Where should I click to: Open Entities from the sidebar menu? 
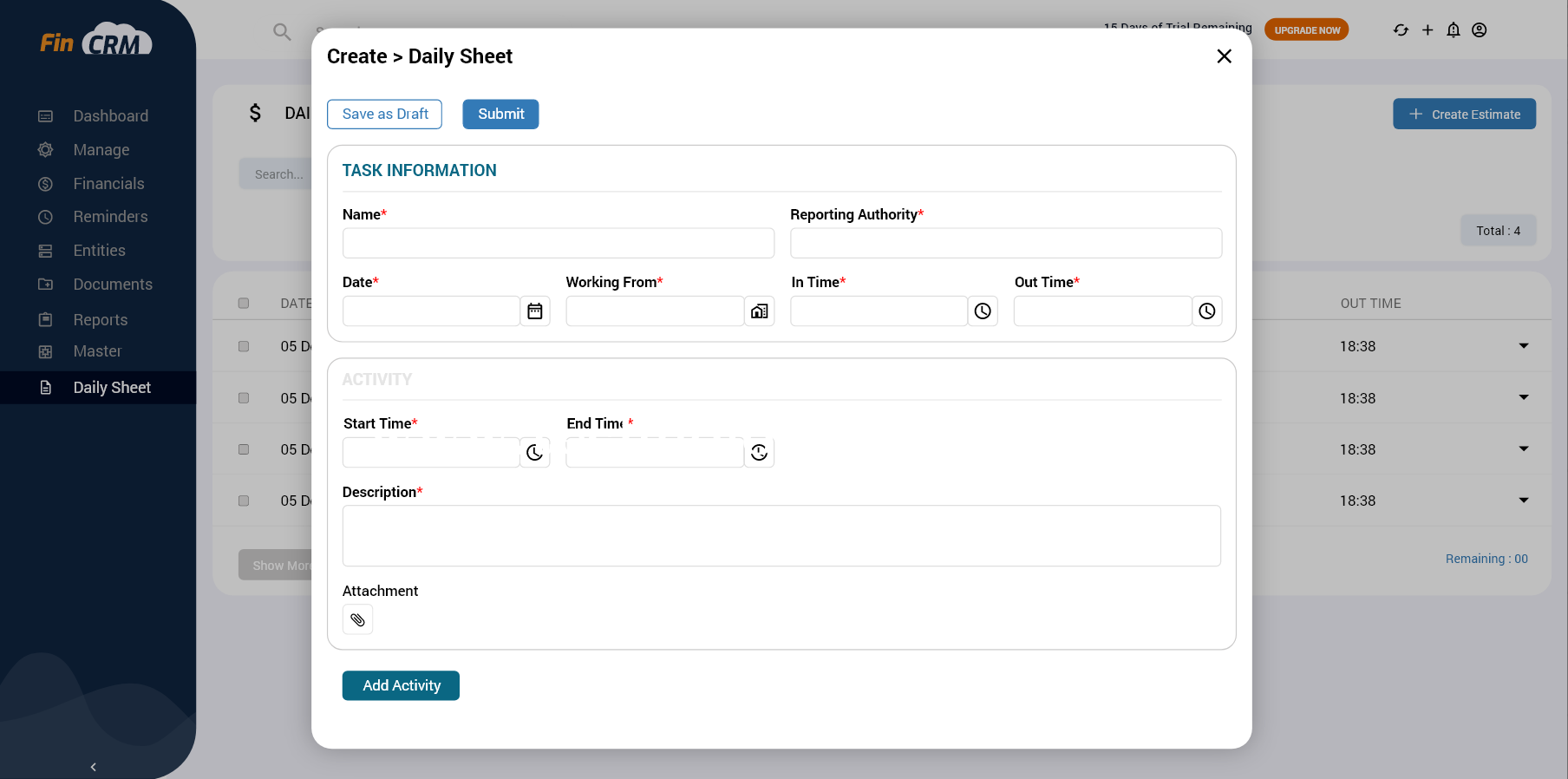(x=100, y=251)
